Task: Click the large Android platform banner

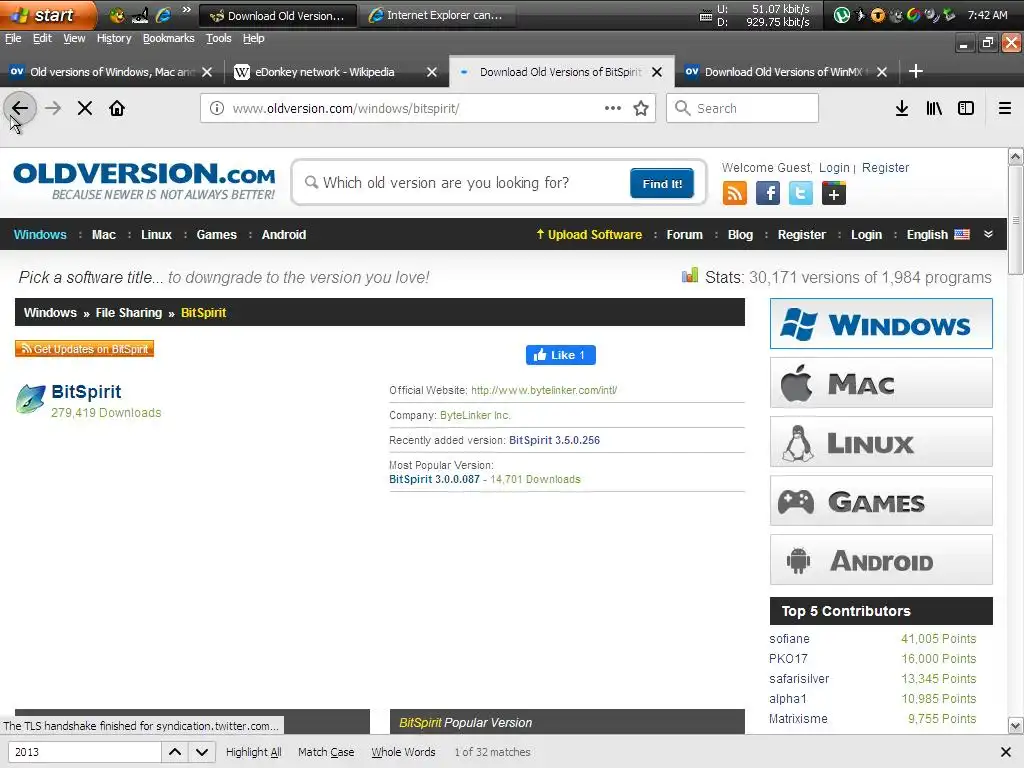Action: (x=881, y=560)
